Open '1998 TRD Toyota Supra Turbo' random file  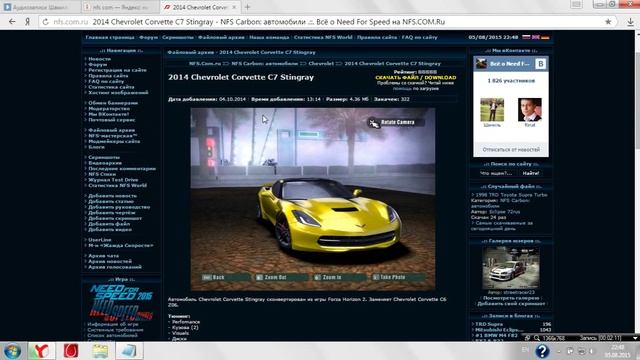511,195
